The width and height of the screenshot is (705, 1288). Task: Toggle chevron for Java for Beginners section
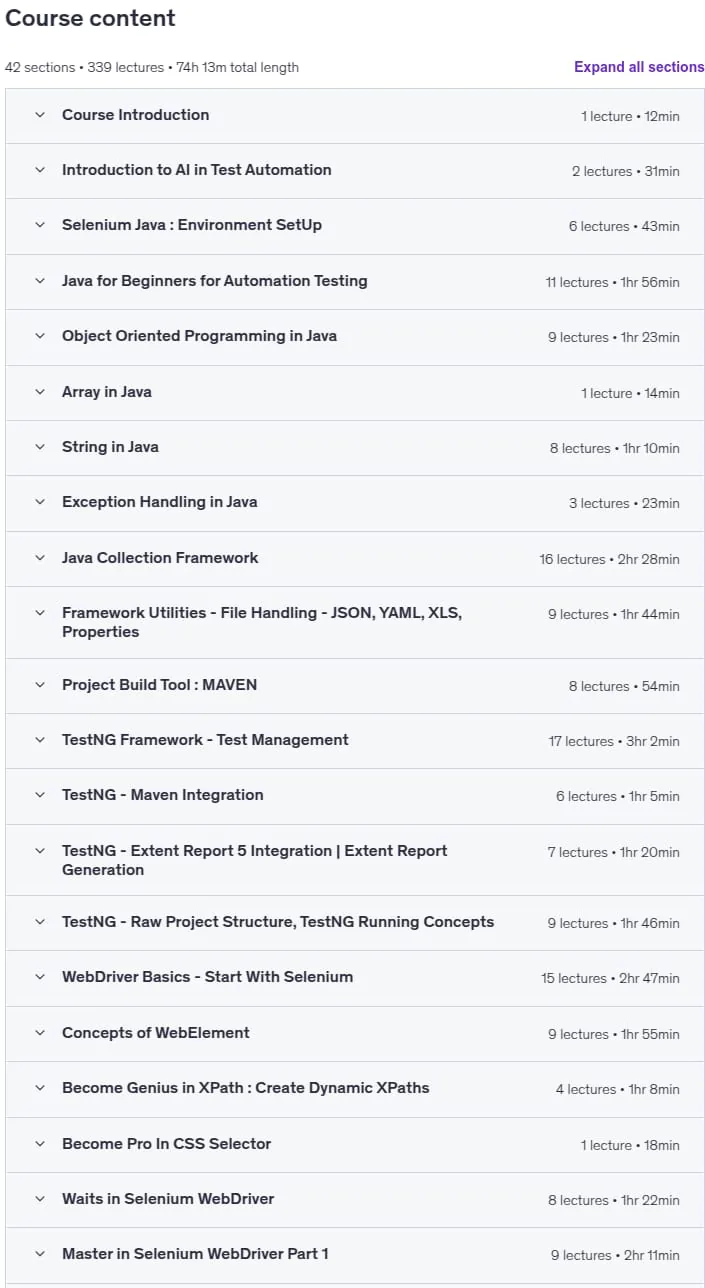(40, 281)
